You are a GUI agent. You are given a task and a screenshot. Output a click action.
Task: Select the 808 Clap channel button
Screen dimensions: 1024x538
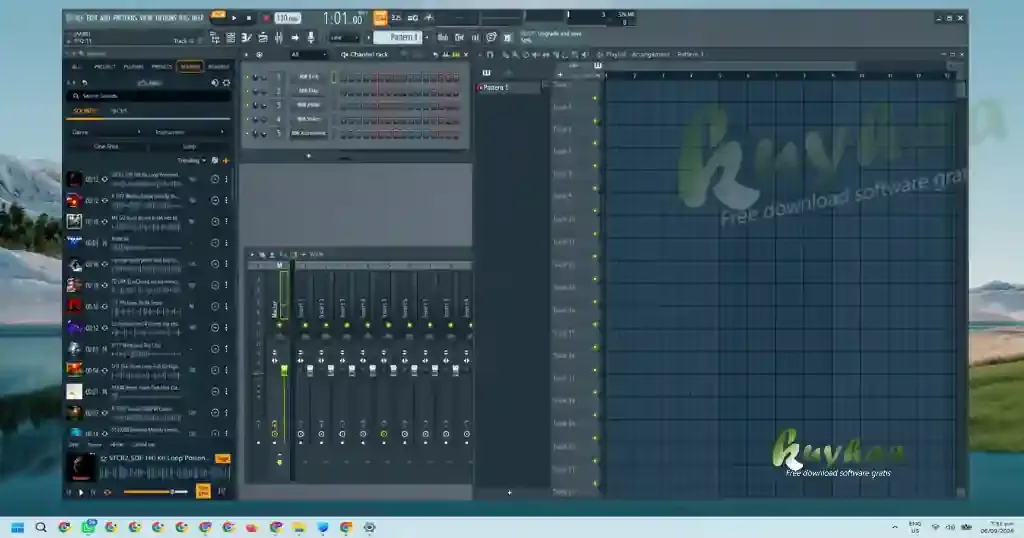click(x=308, y=91)
